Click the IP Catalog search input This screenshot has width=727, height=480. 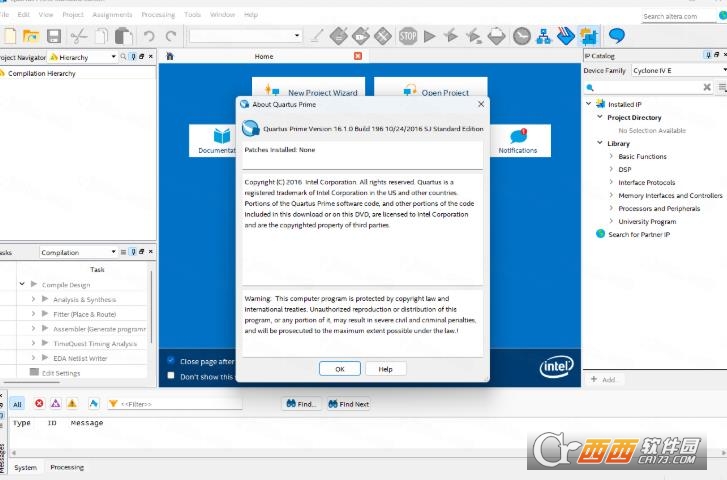point(648,87)
